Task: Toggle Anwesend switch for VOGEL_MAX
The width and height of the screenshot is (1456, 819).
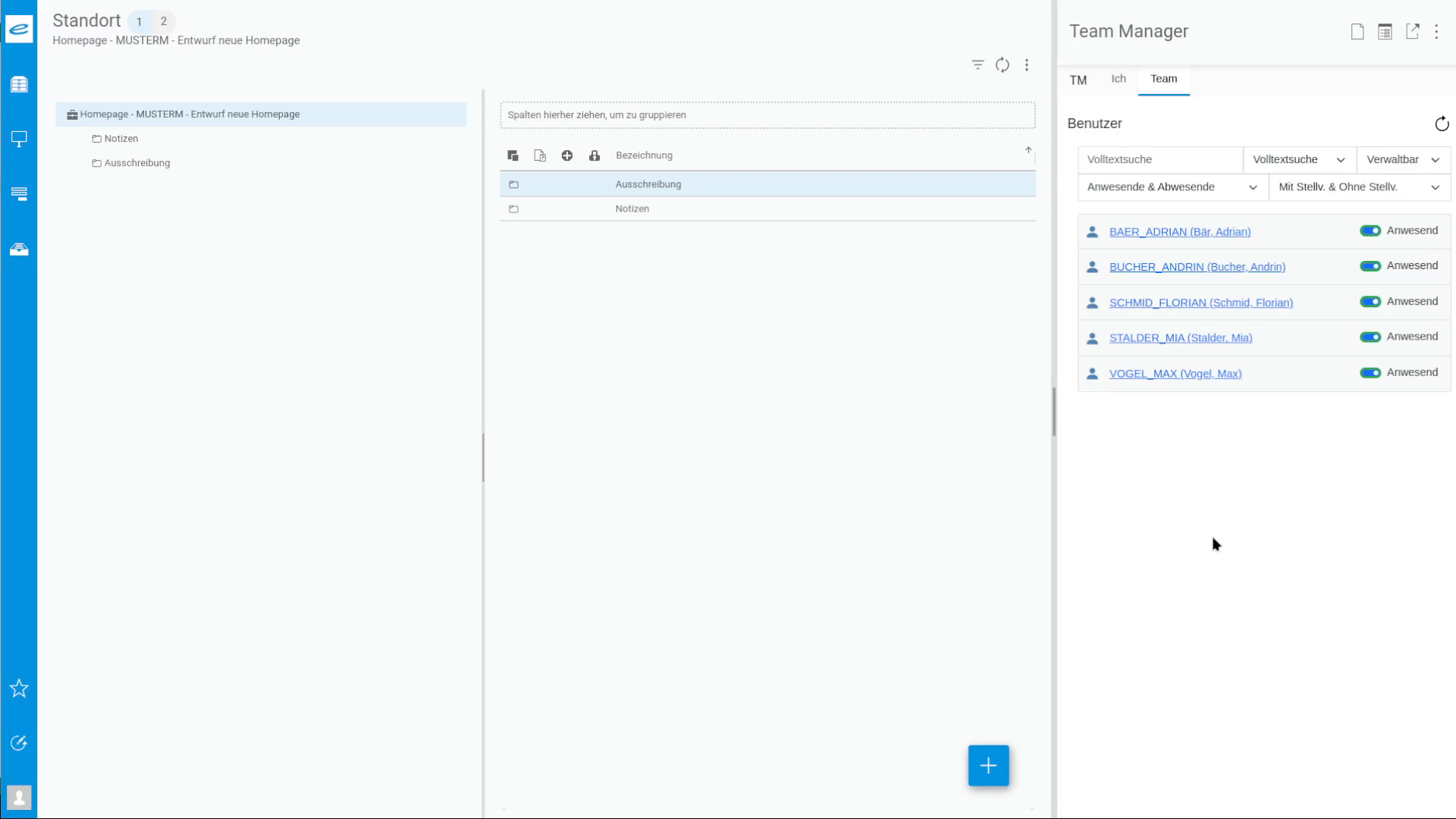Action: (x=1370, y=372)
